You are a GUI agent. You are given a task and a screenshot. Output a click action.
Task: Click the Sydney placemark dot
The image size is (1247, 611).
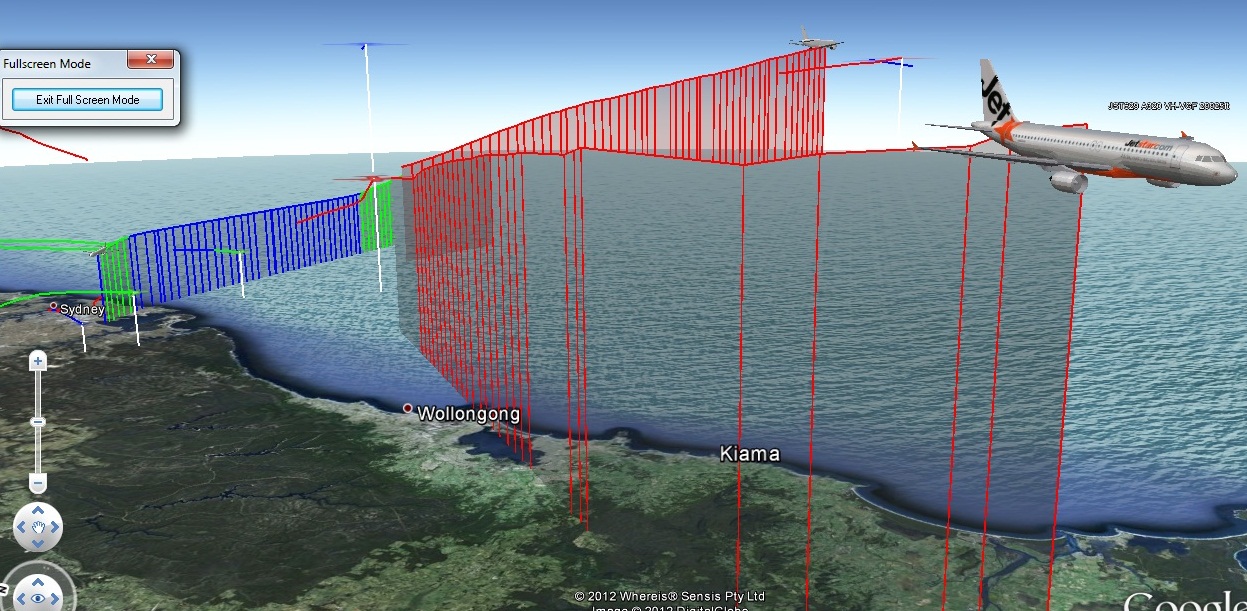(x=54, y=307)
